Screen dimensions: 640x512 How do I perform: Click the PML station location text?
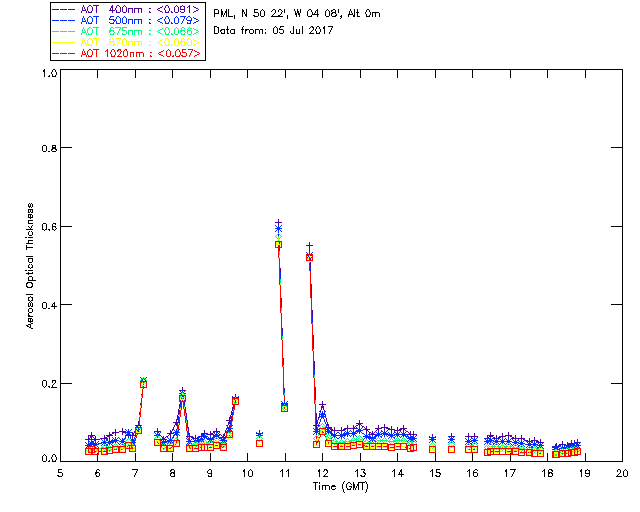point(297,14)
